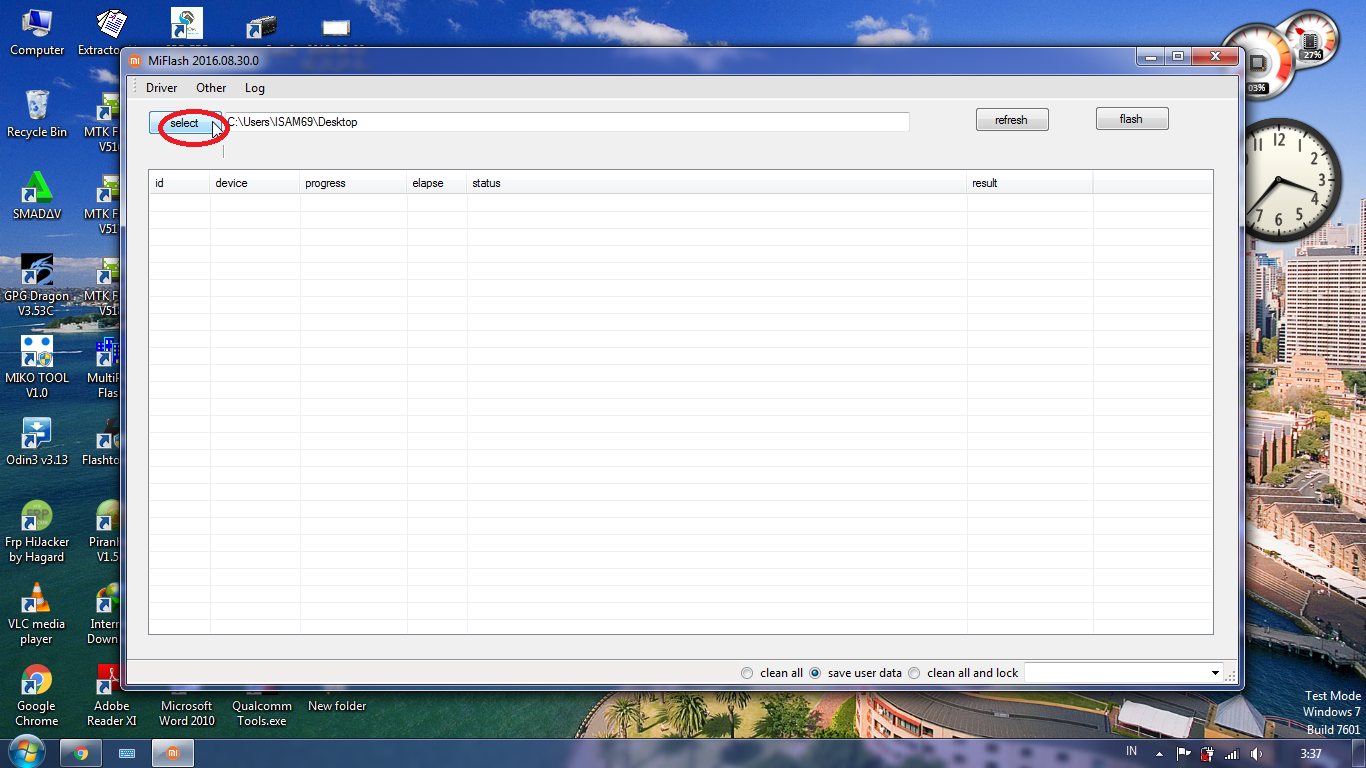Click the firmware path input field

566,122
